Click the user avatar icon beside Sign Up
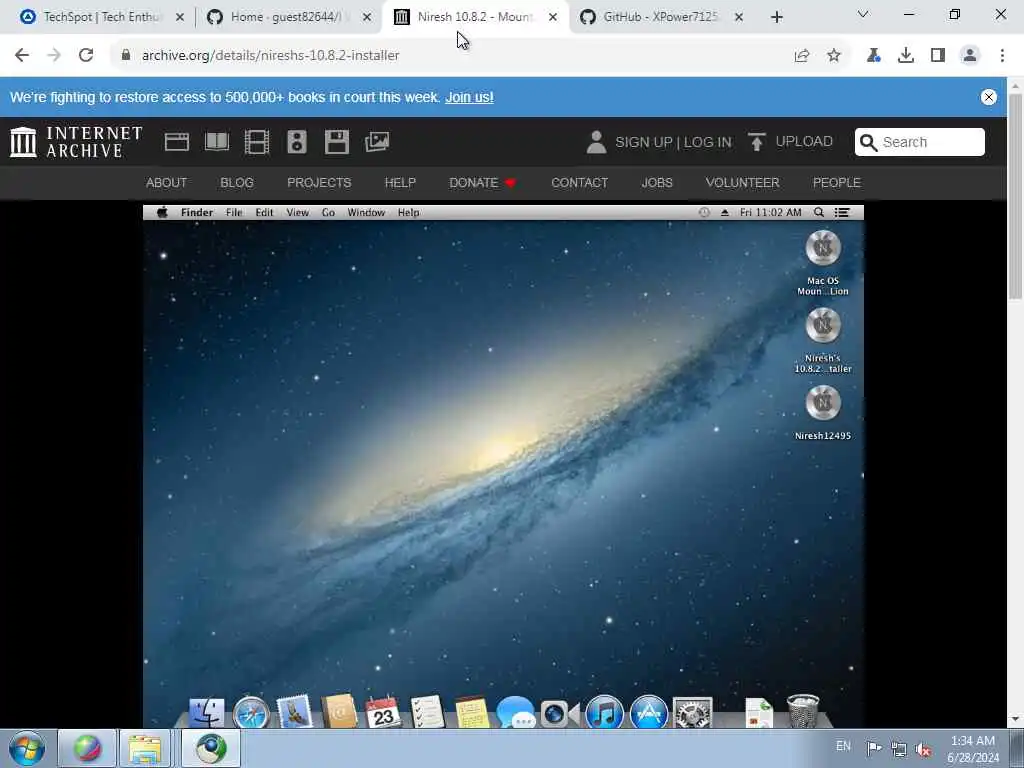This screenshot has height=768, width=1024. pos(596,142)
